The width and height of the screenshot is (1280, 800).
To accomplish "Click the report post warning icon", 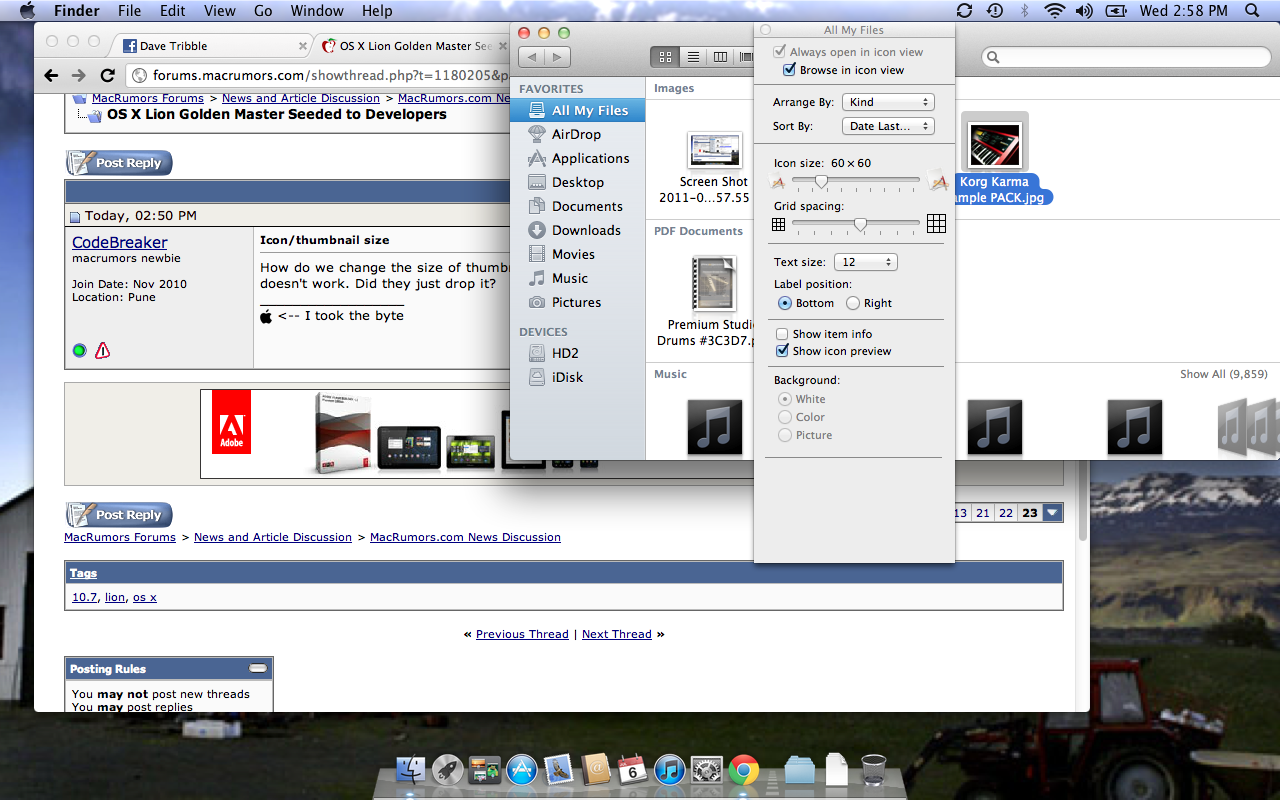I will (102, 350).
